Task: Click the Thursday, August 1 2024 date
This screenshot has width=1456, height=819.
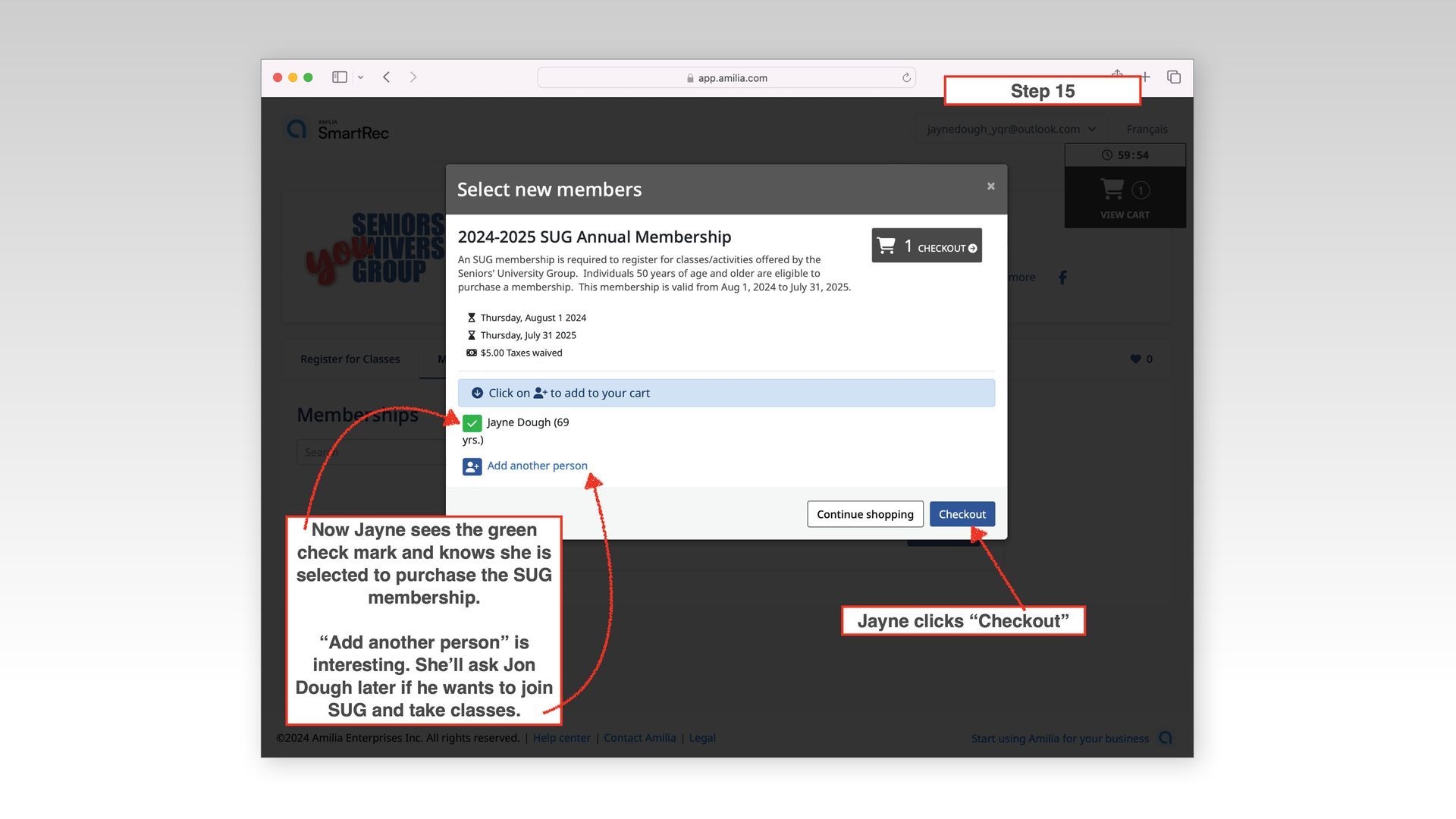Action: pyautogui.click(x=533, y=318)
